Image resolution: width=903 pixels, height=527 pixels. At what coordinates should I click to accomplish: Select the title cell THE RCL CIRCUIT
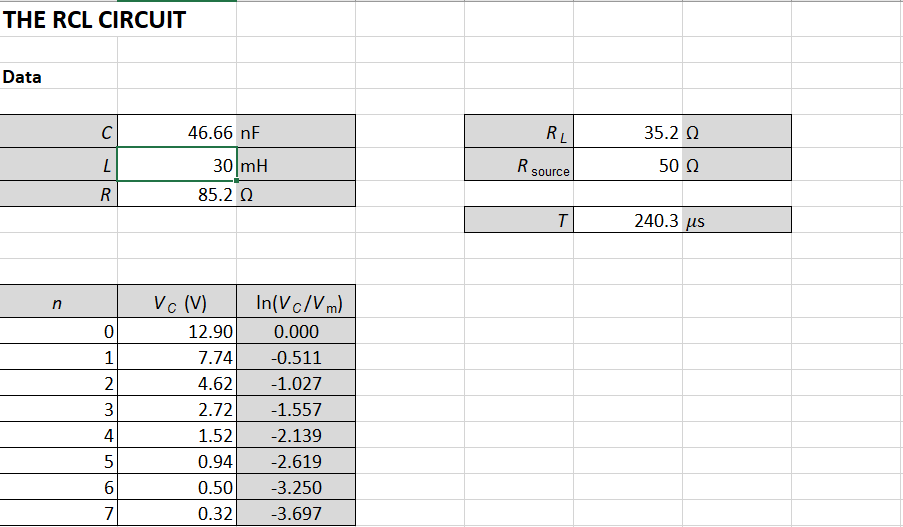pos(94,20)
